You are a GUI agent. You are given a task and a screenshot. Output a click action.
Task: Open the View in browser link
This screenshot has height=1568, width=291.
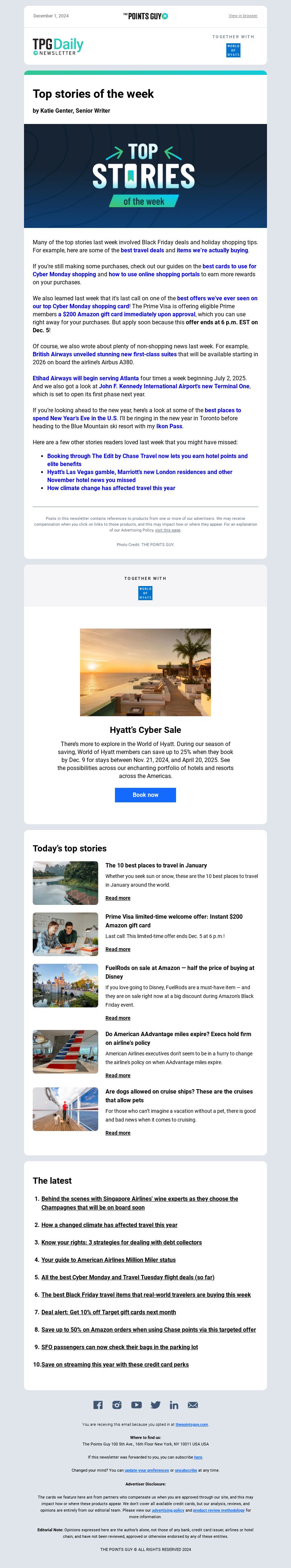243,16
